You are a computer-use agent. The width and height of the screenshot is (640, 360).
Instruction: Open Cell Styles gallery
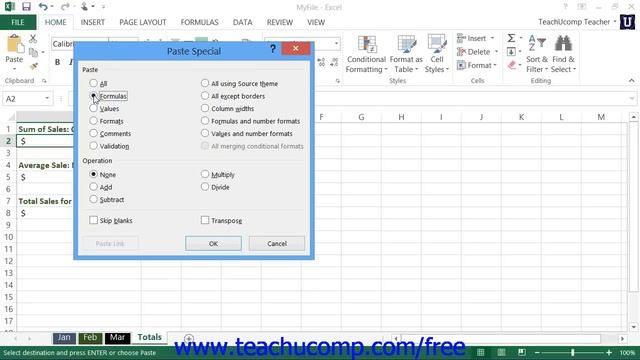click(436, 54)
